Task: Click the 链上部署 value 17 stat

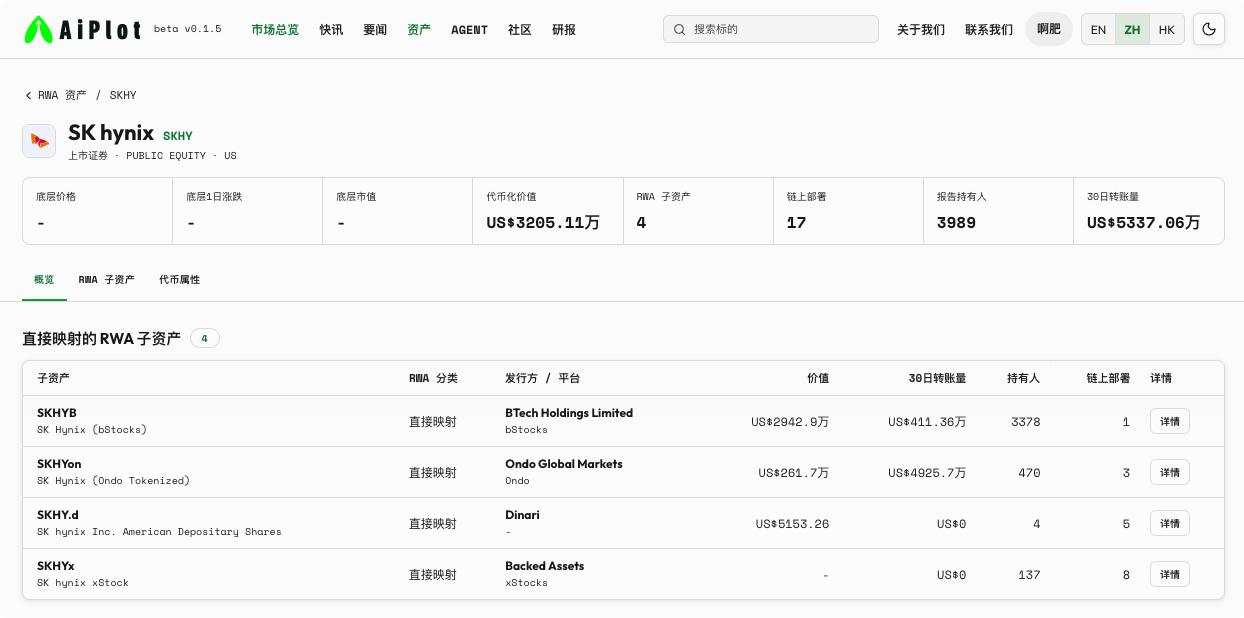Action: pyautogui.click(x=848, y=211)
